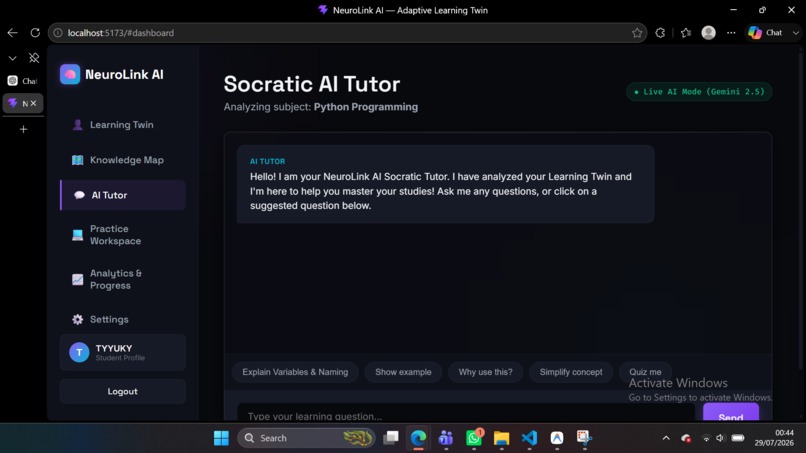
Task: Click the NeuroLink AI logo icon
Action: [70, 75]
